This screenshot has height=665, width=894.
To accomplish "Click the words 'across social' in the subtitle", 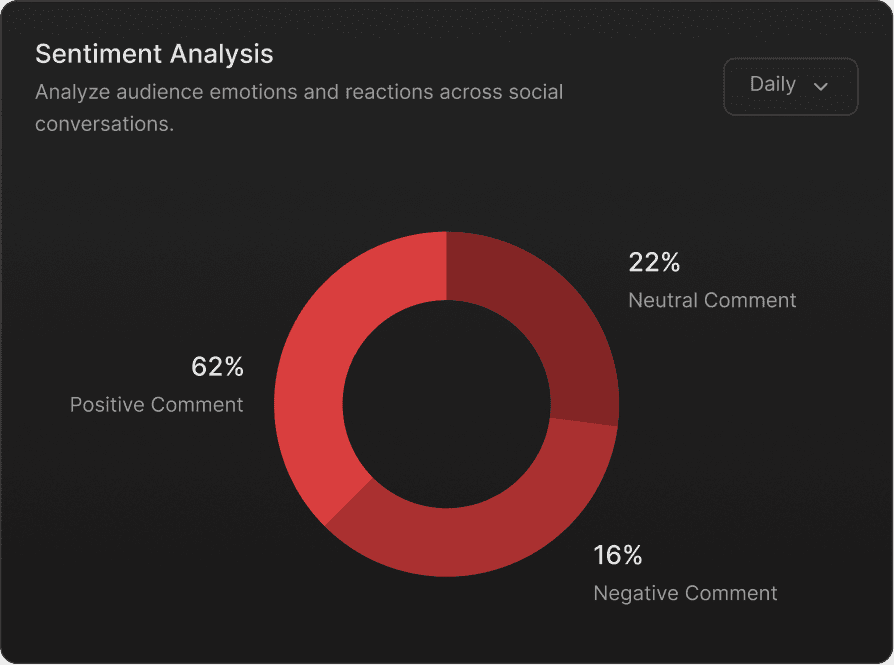I will click(x=501, y=92).
